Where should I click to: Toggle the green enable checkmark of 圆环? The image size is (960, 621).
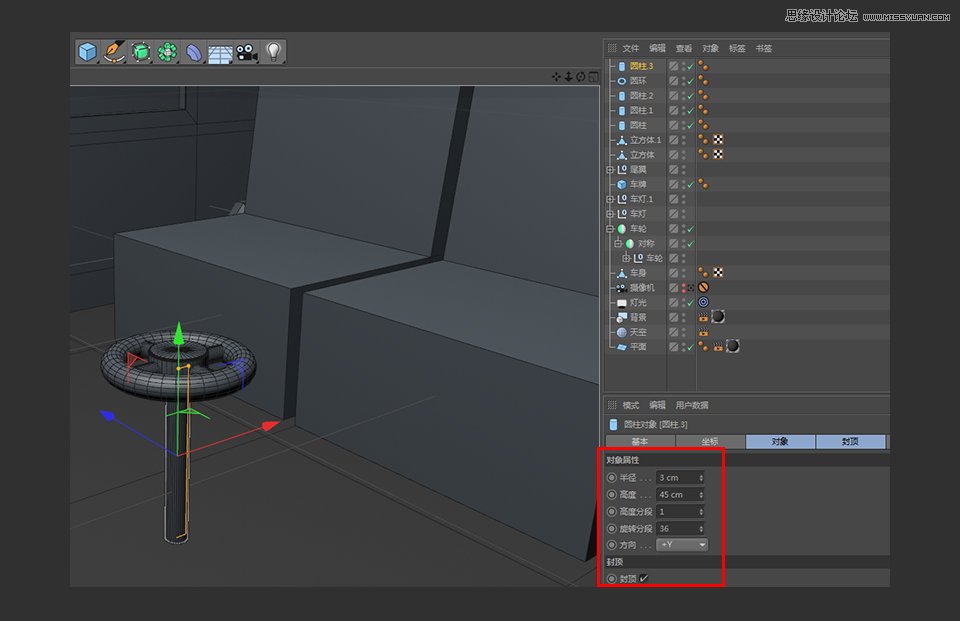tap(688, 79)
